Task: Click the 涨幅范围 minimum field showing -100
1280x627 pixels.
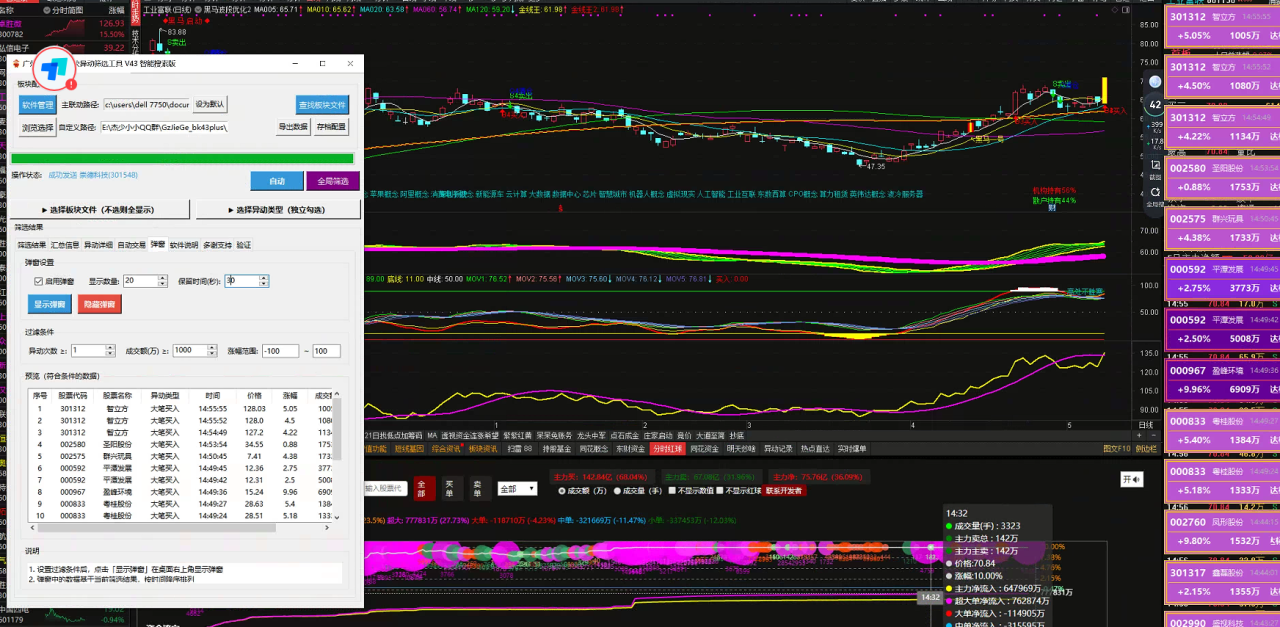Action: [280, 351]
